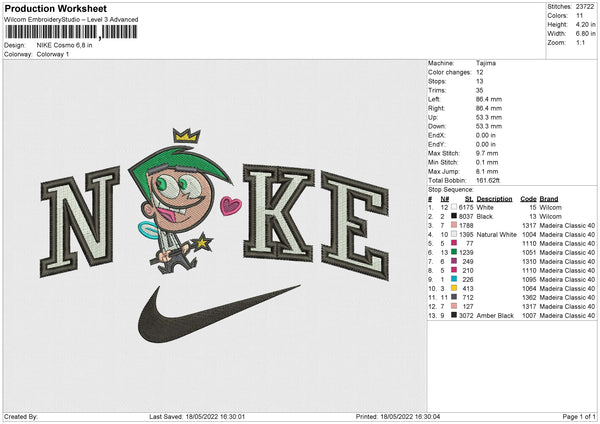Click the "Up:" measurement label
Viewport: 600px width, 424px height.
[433, 117]
